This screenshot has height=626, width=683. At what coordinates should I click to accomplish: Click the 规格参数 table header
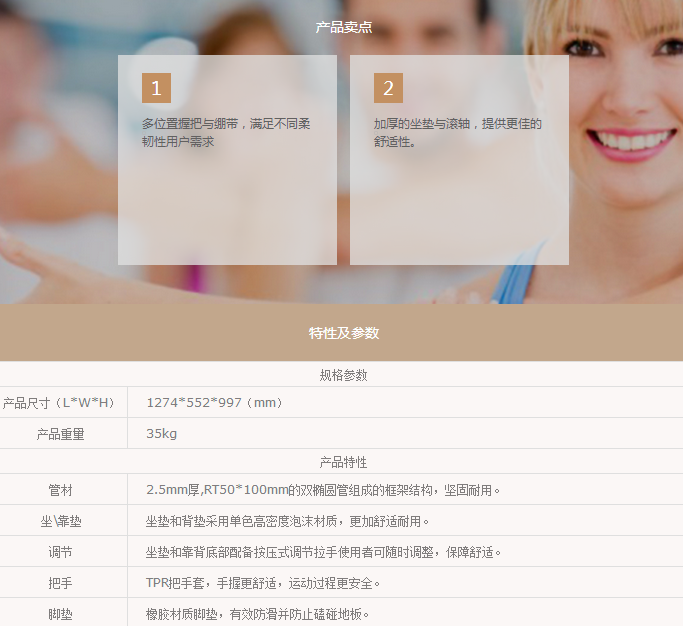(x=343, y=375)
